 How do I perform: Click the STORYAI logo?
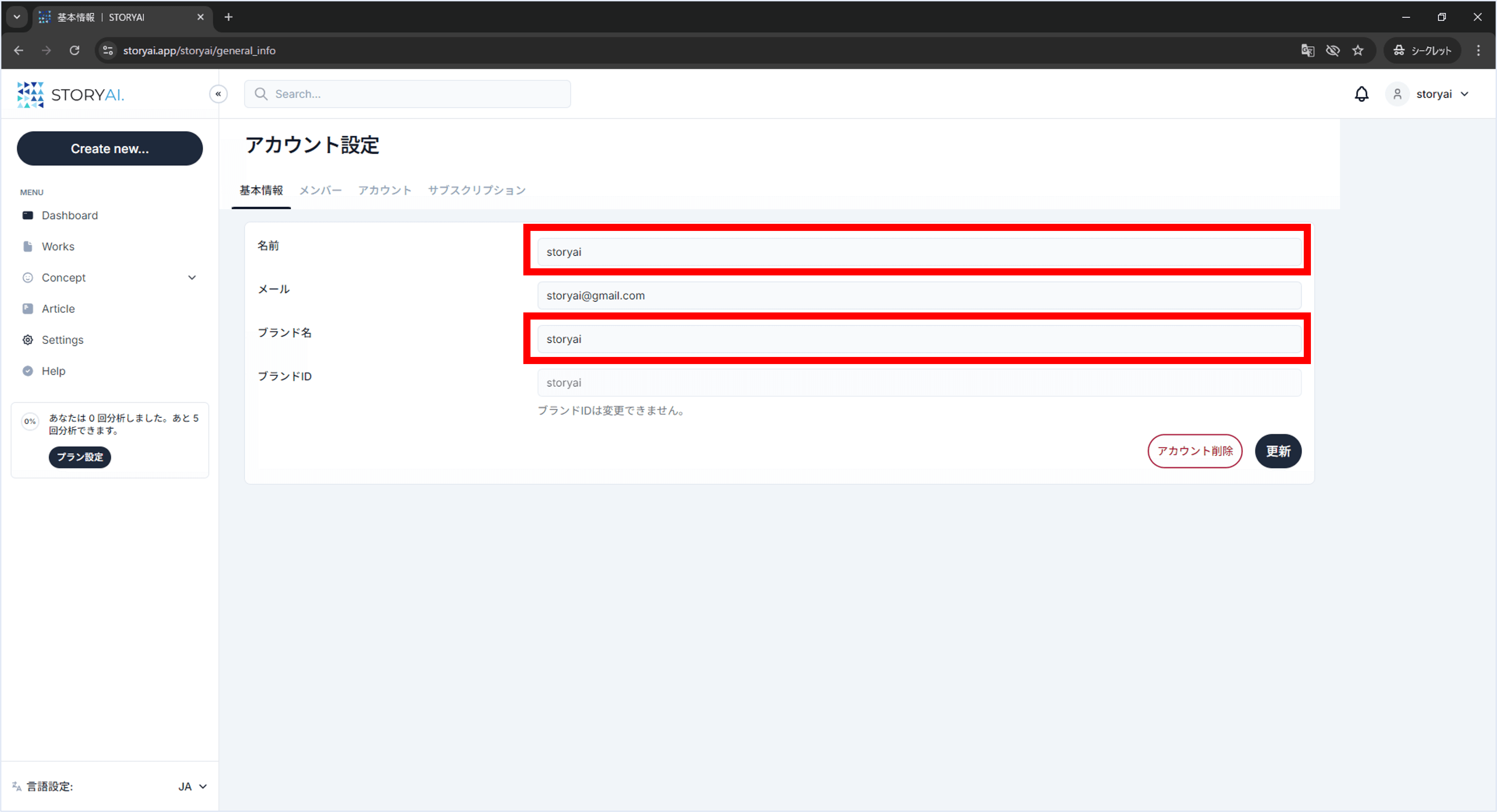[x=70, y=95]
